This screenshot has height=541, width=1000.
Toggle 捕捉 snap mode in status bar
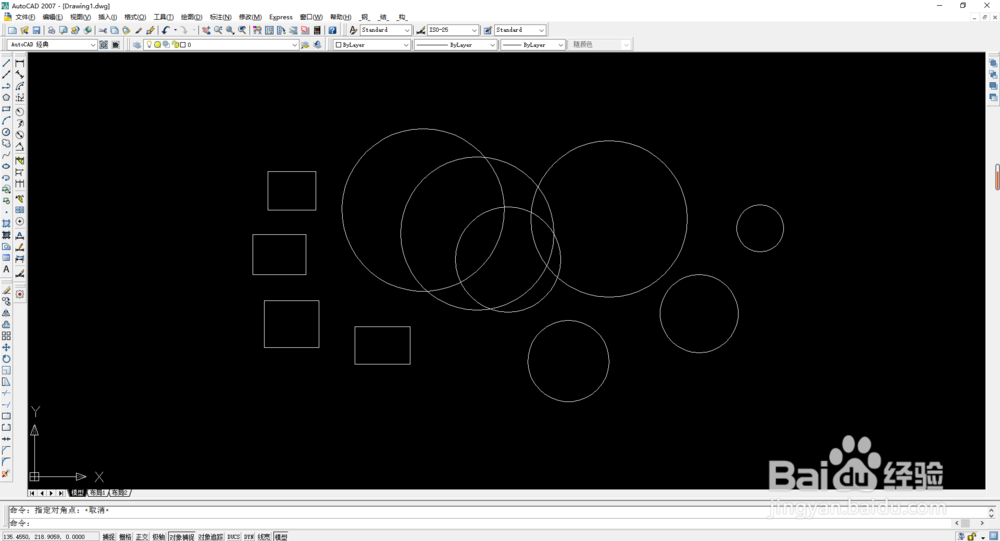tap(109, 537)
